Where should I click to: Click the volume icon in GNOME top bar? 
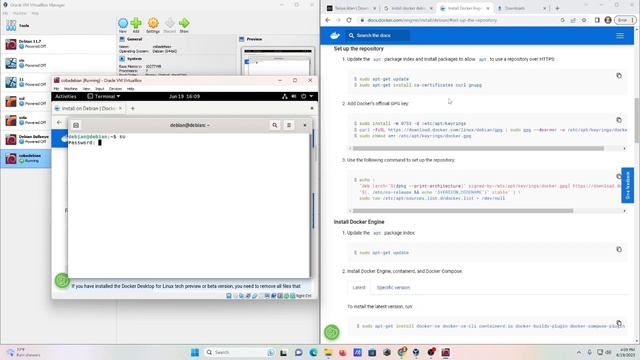click(x=294, y=96)
